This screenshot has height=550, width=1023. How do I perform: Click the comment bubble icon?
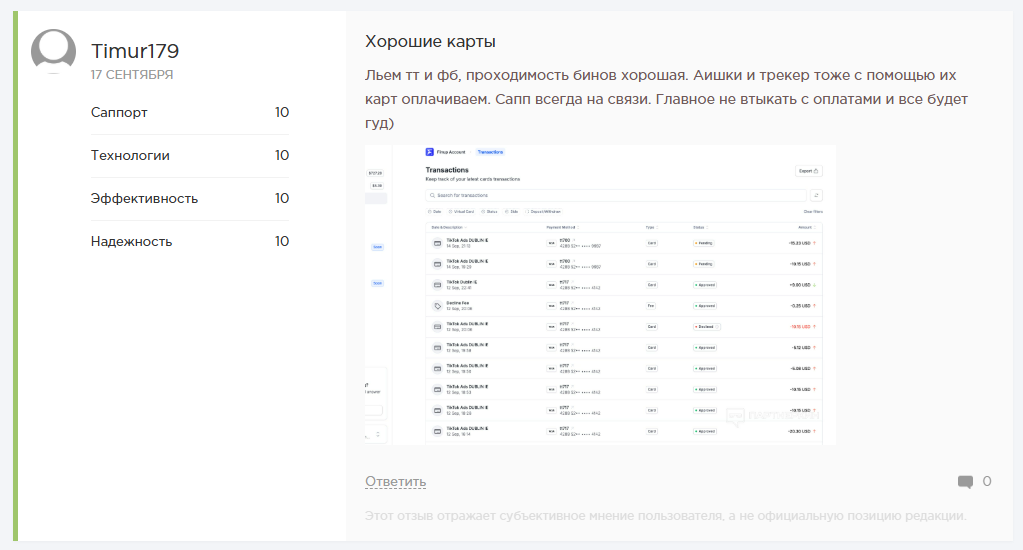965,482
